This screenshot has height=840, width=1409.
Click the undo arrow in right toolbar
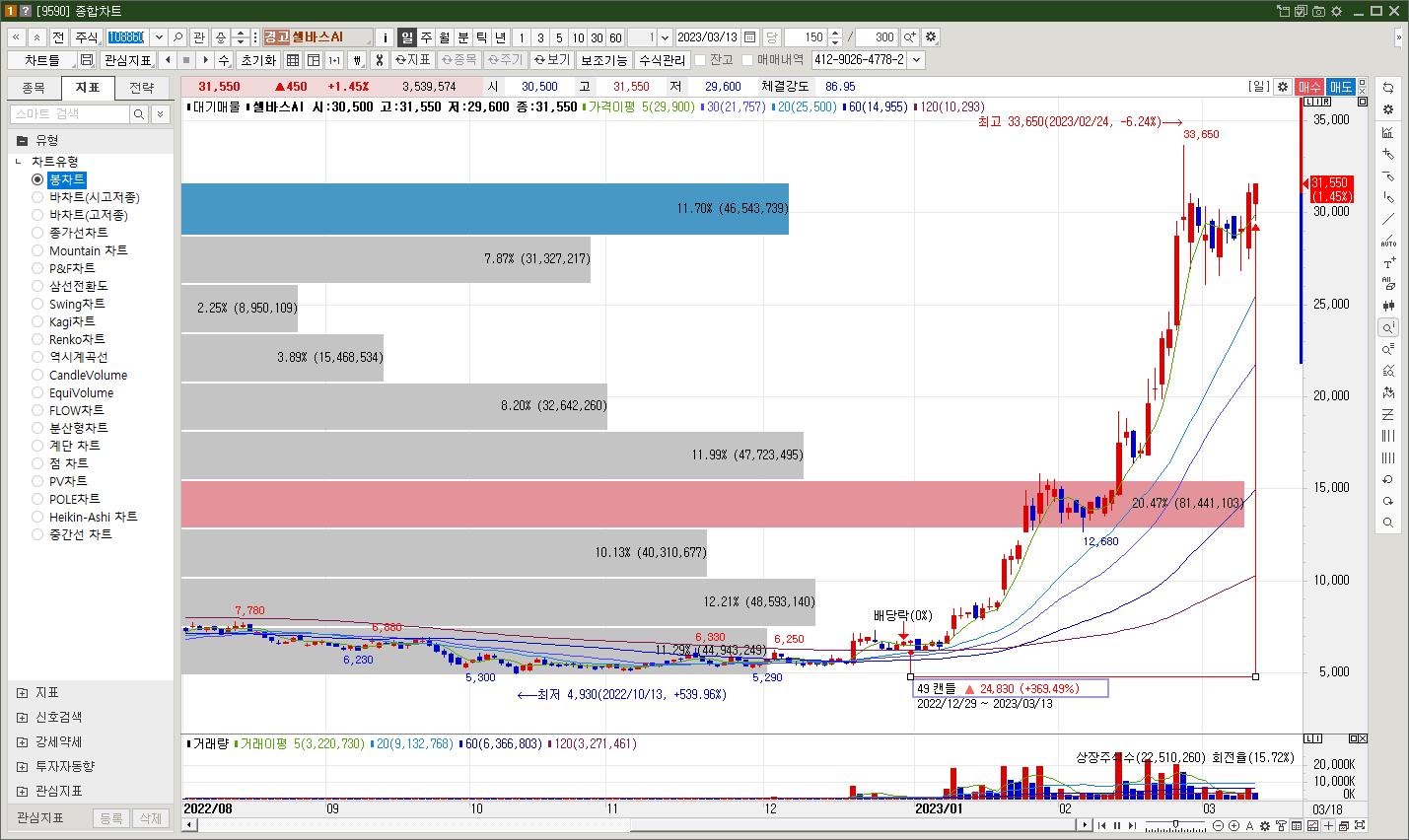1388,479
